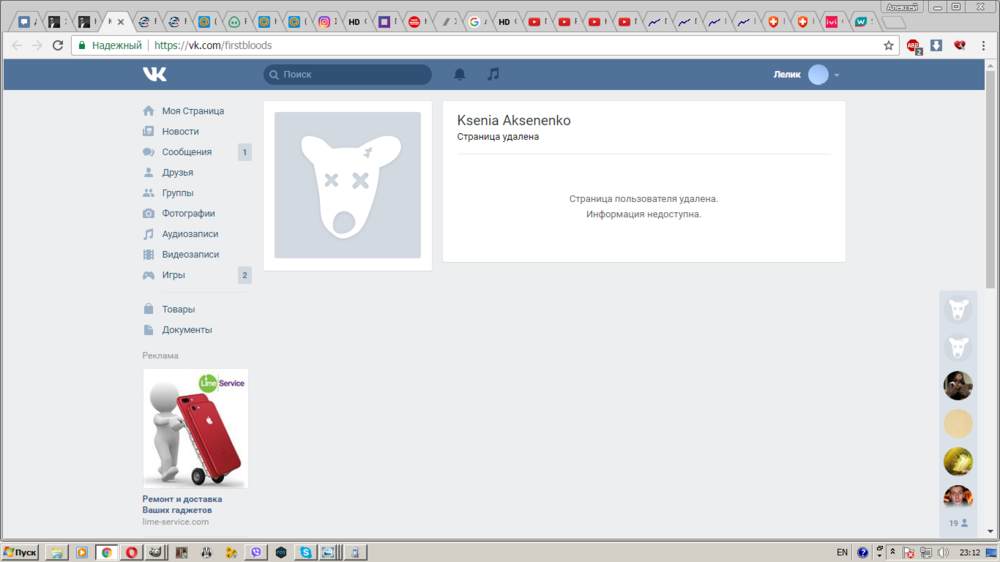Open the music player note icon
This screenshot has width=1000, height=562.
(493, 74)
